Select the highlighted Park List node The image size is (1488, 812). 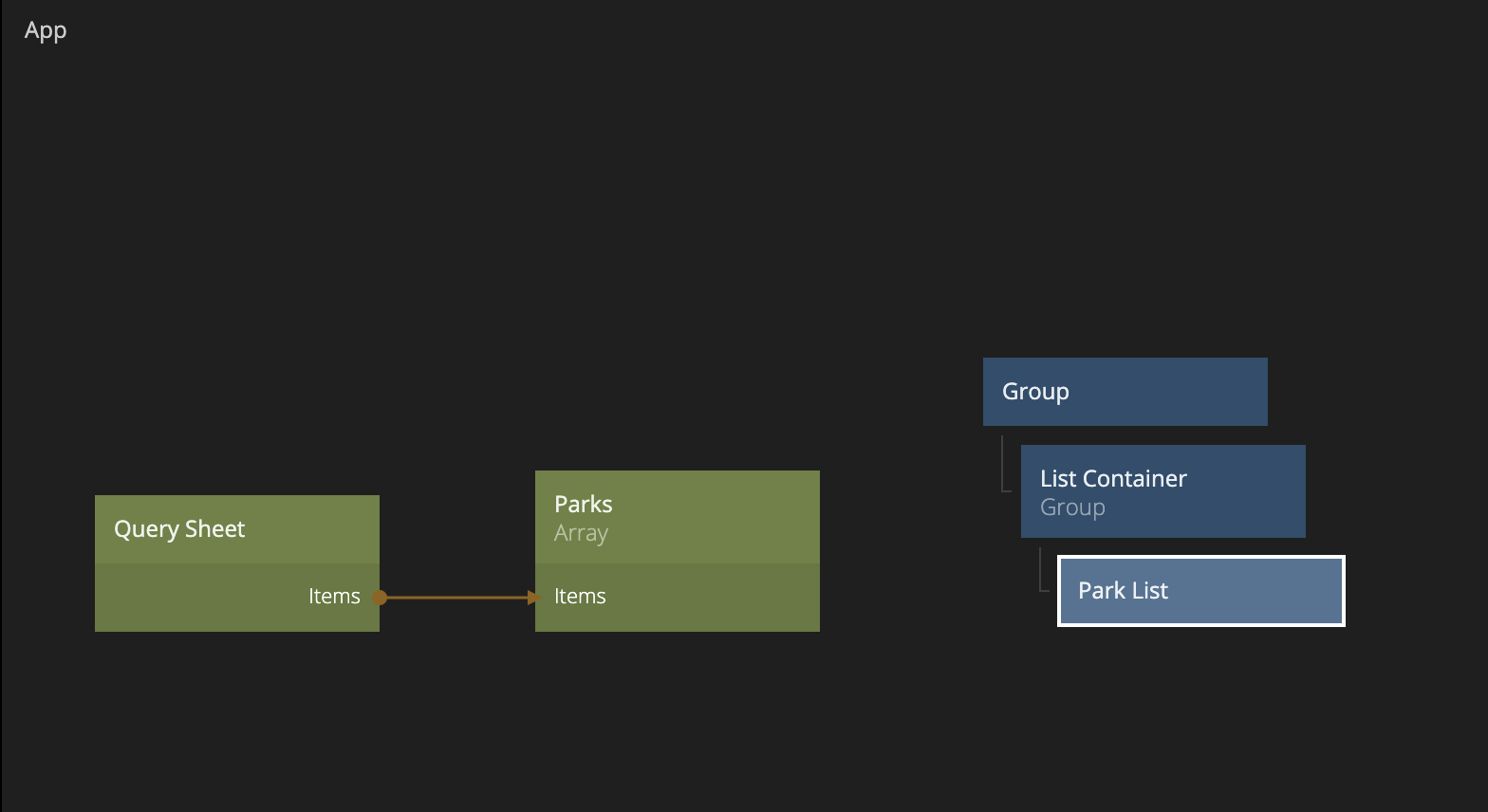coord(1200,591)
